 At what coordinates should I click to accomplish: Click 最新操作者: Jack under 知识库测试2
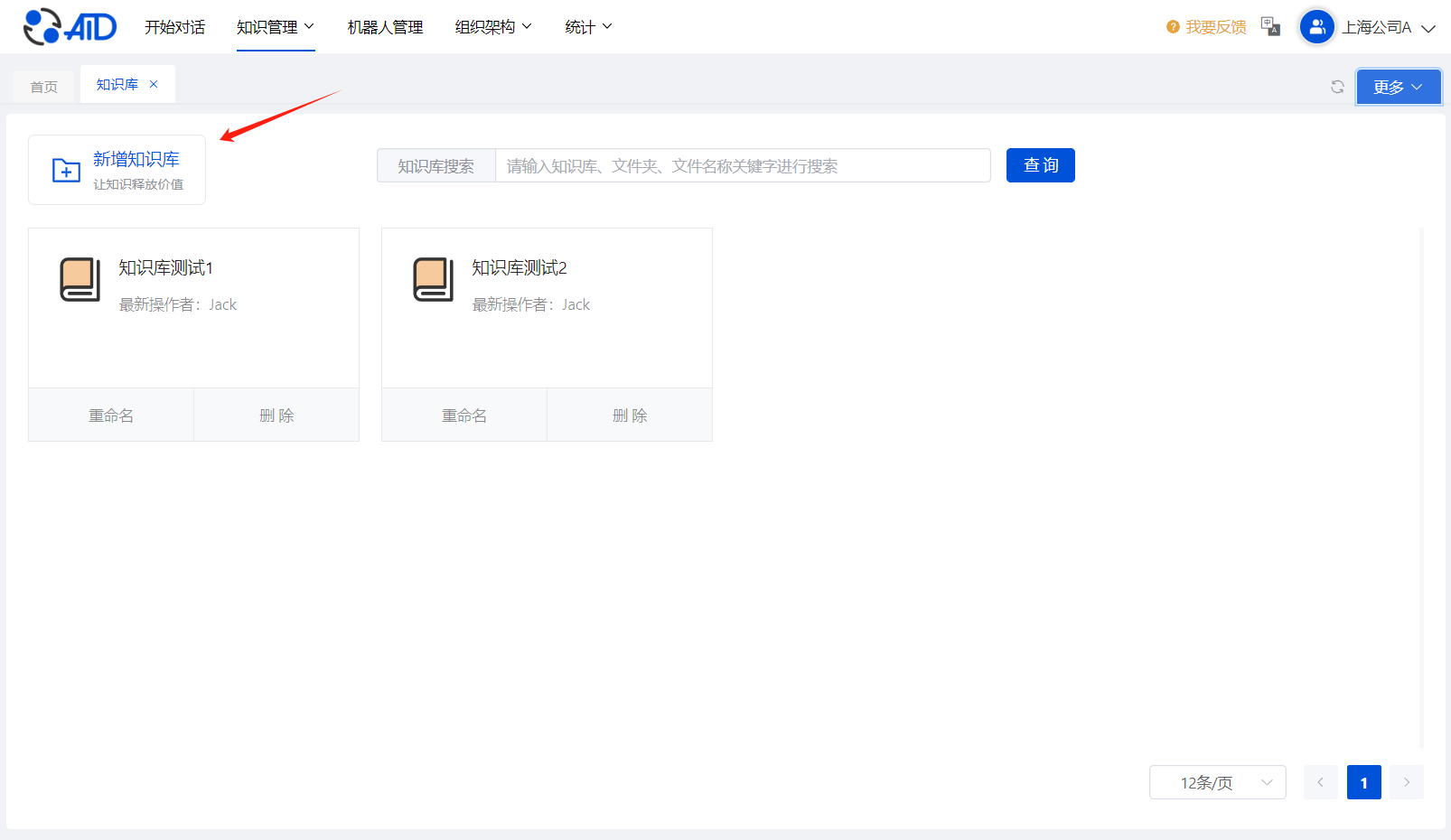(531, 304)
